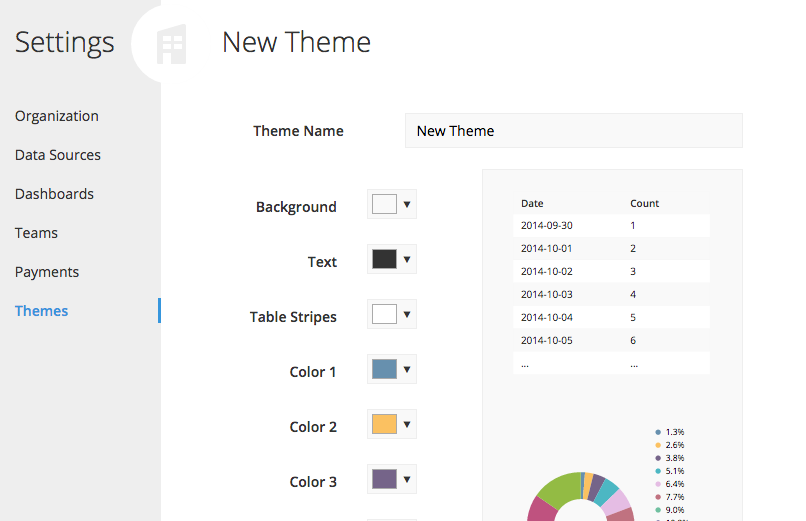Click the 2014-10-04 preview table cell

[546, 318]
